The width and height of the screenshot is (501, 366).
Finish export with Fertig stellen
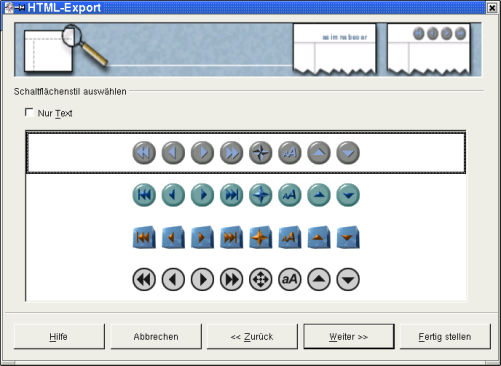point(445,337)
